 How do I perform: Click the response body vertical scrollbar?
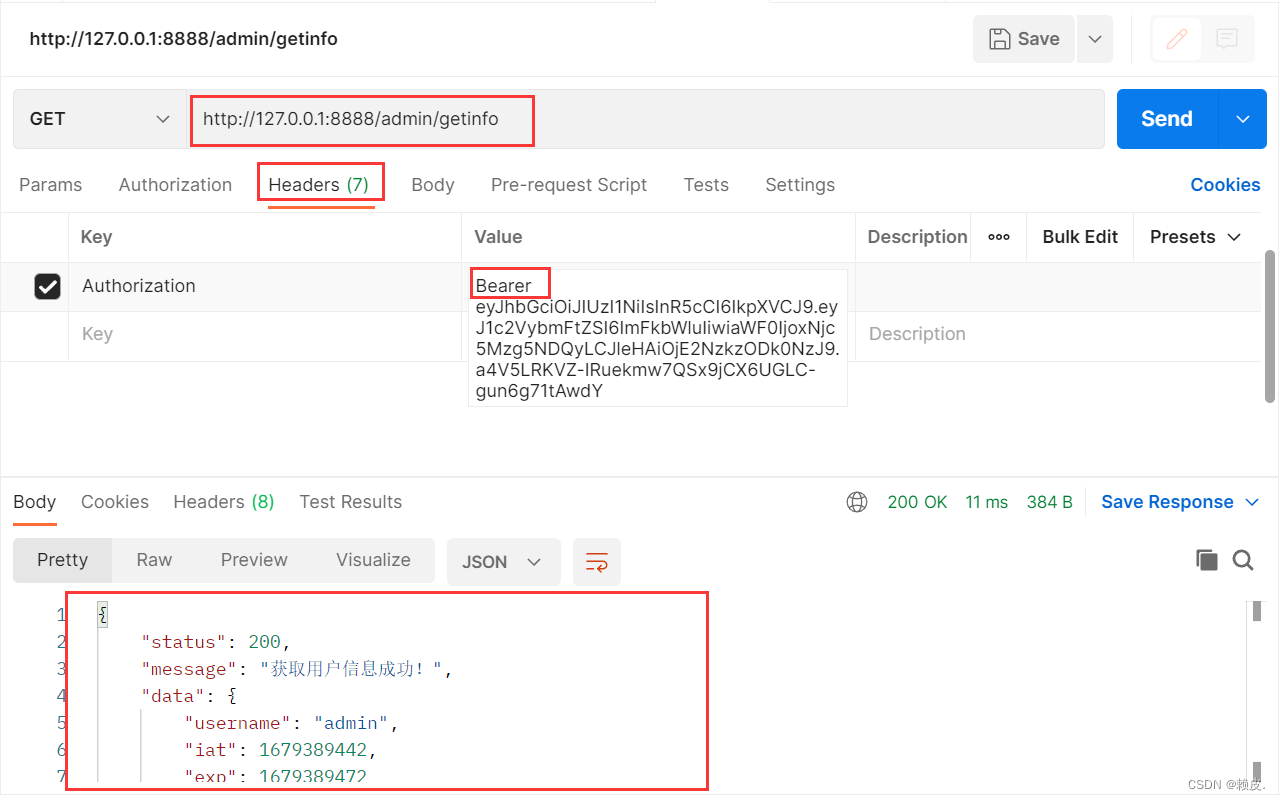point(1256,612)
